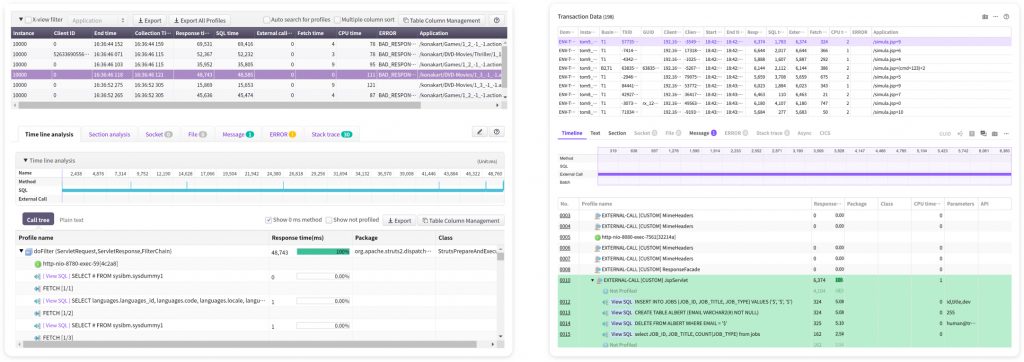Click View SQL link for first sysibm.sysdummy1 row
Screen dimensions: 1024x362
pos(56,276)
